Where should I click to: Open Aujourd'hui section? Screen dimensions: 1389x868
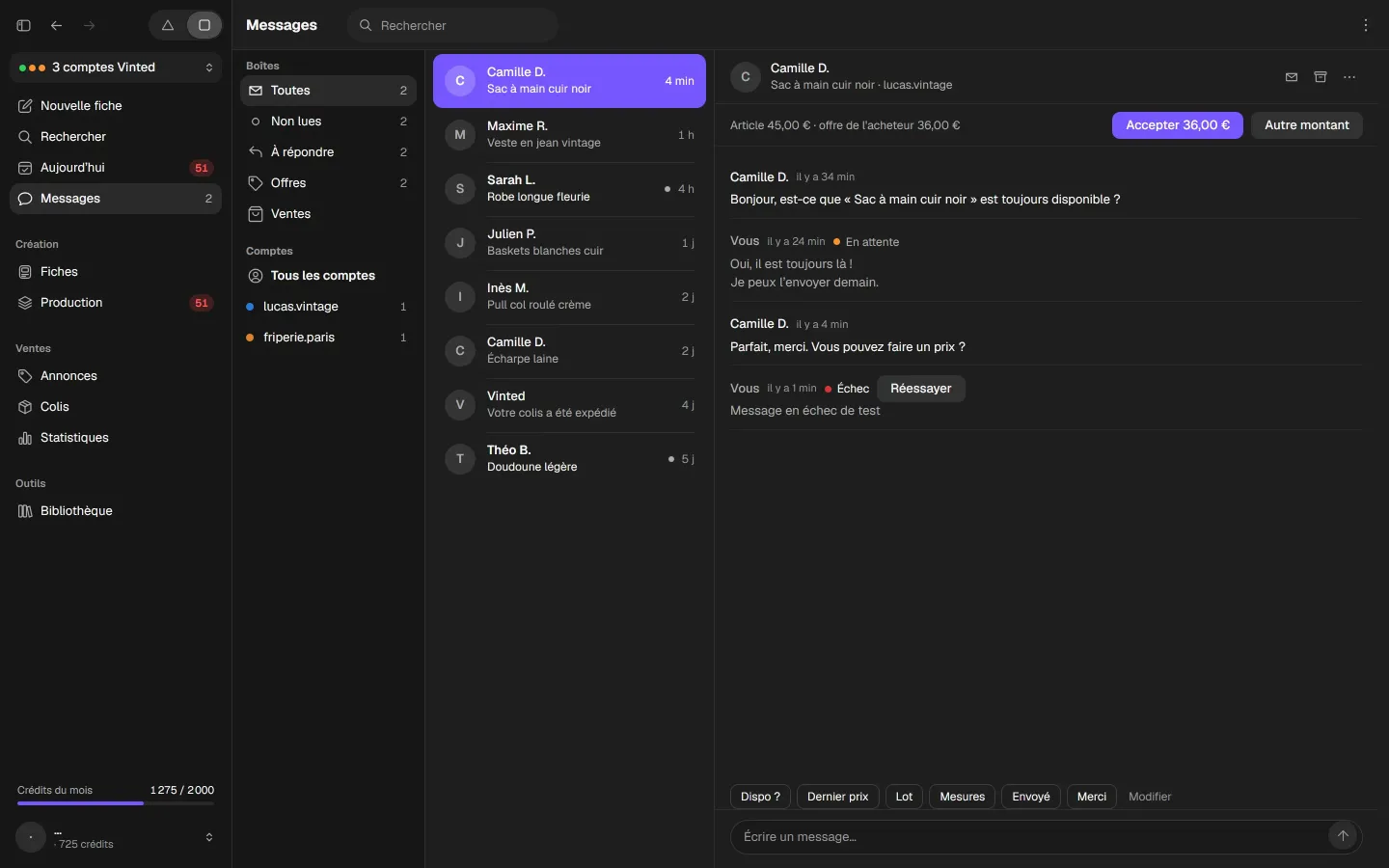(116, 168)
